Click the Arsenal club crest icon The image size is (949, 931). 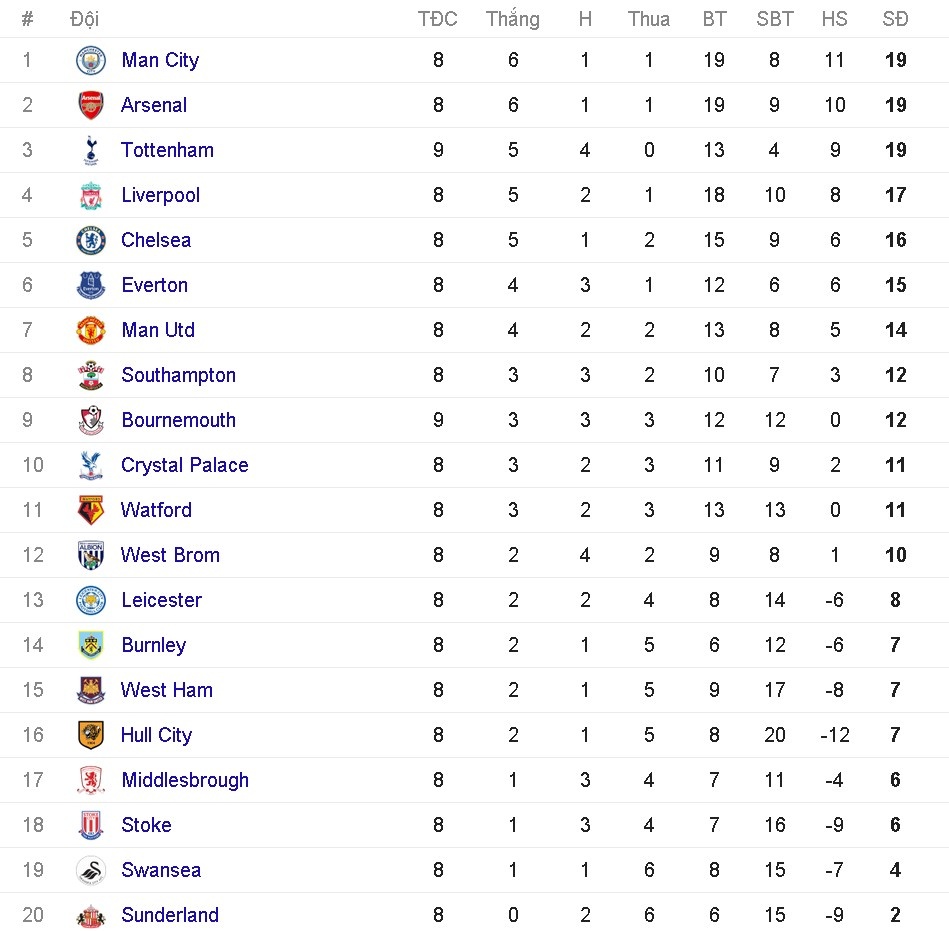tap(91, 105)
